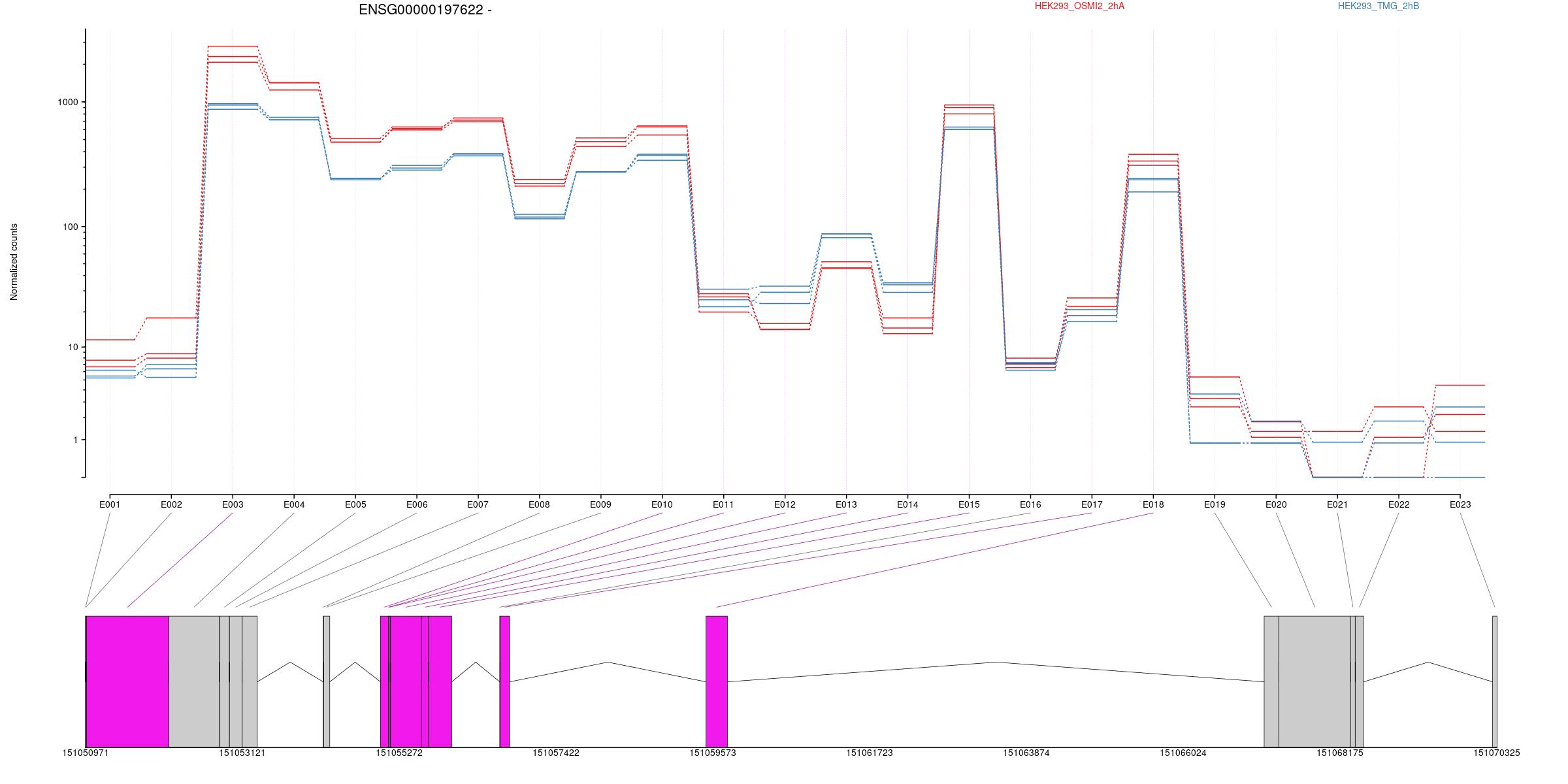The image size is (1568, 784).
Task: Click the y-axis tick label 100
Action: [x=71, y=227]
